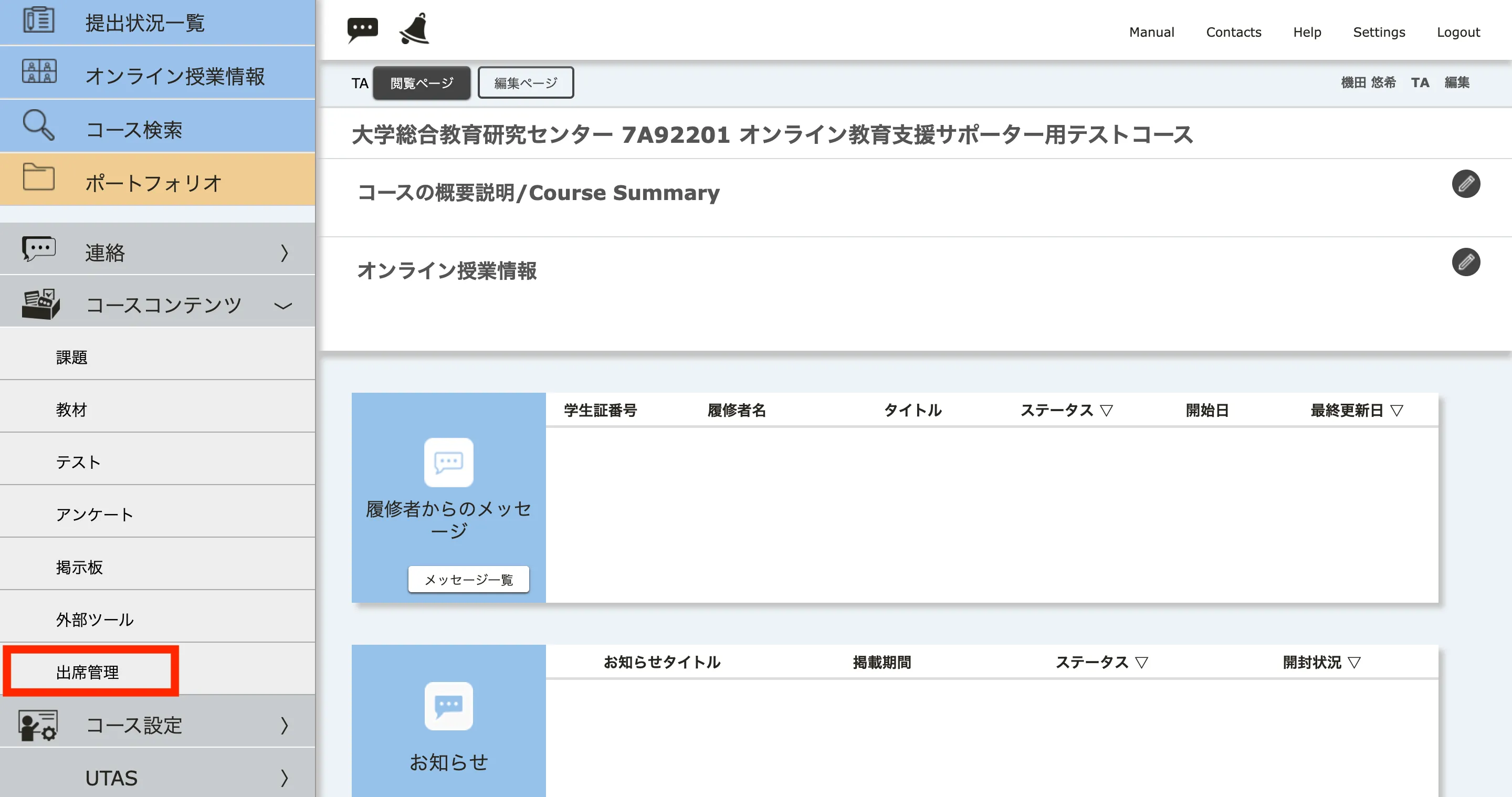The image size is (1512, 797).
Task: Click the 履修者からのメッセージ chat icon
Action: click(448, 463)
